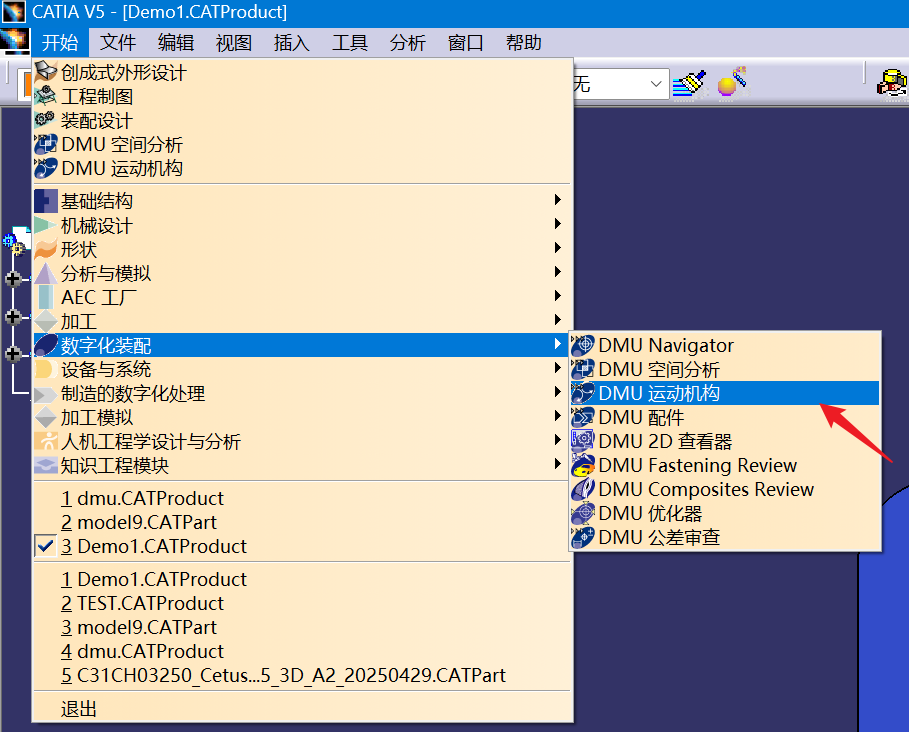
Task: Expand the first plus node in specification tree
Action: pyautogui.click(x=13, y=279)
